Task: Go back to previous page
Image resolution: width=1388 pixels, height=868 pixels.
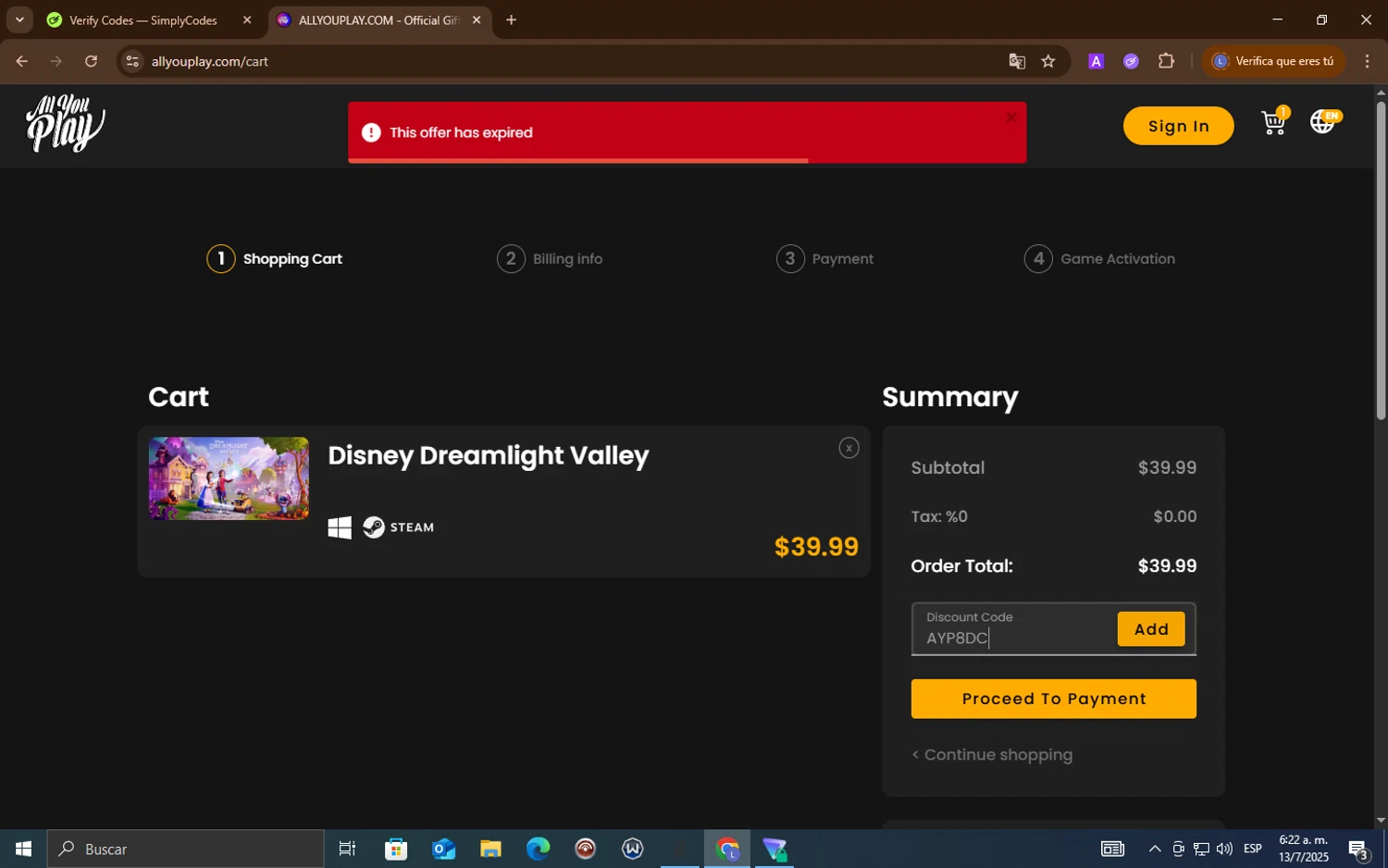Action: (x=22, y=61)
